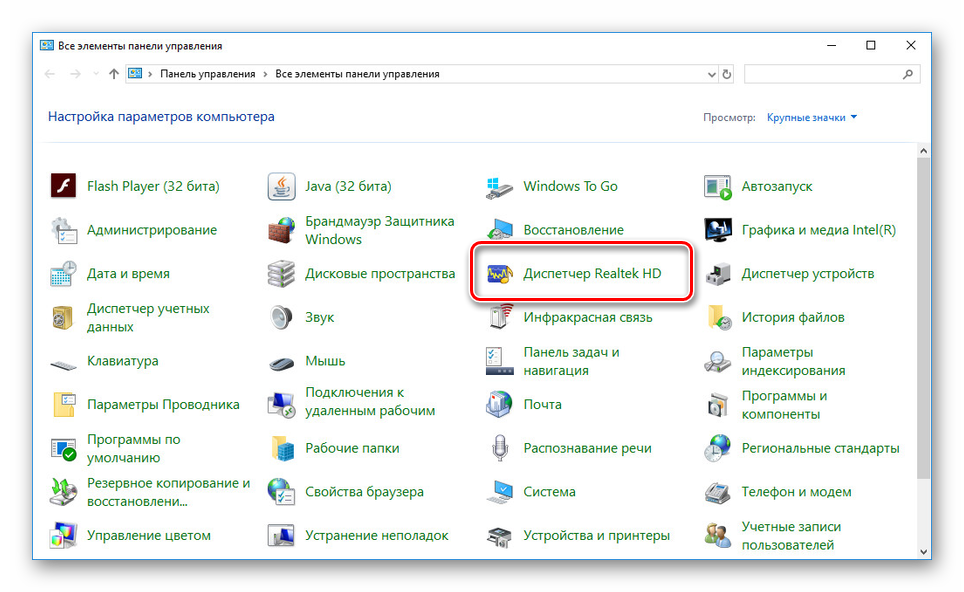Go up one level with the Up arrow

click(114, 74)
